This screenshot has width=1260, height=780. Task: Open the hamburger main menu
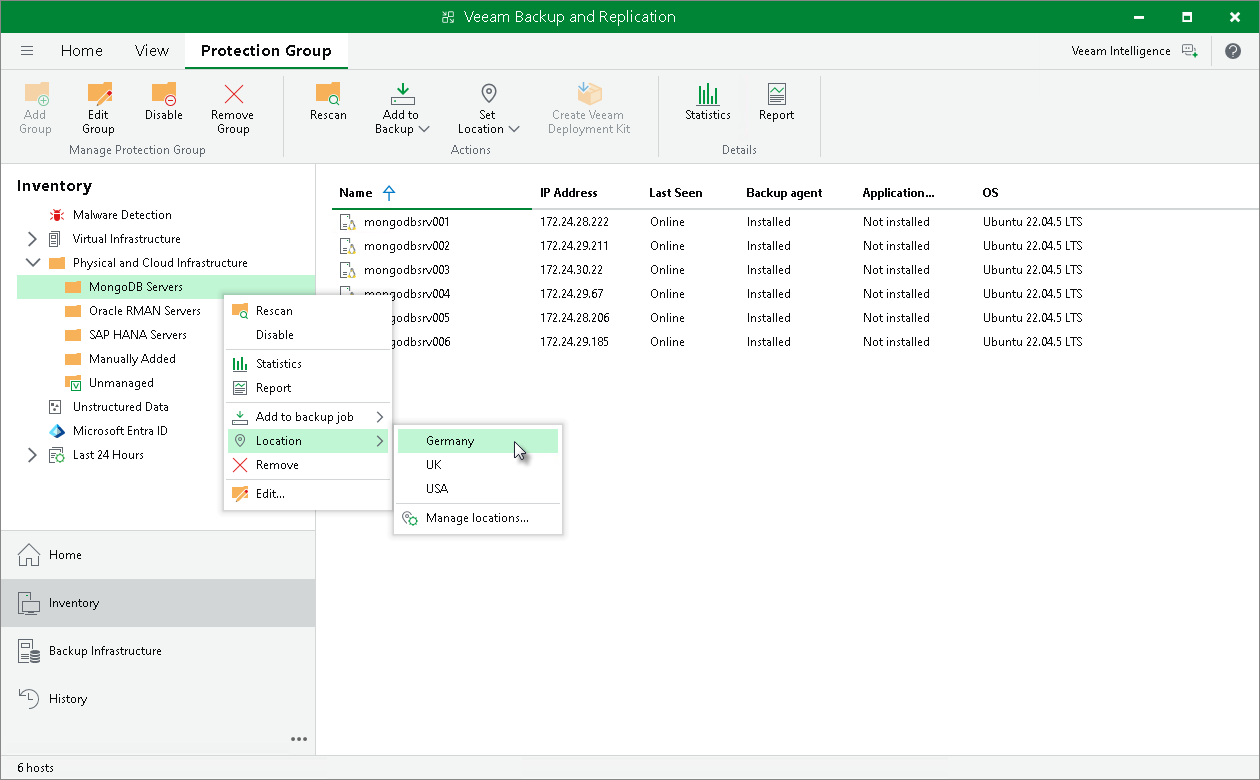tap(27, 50)
